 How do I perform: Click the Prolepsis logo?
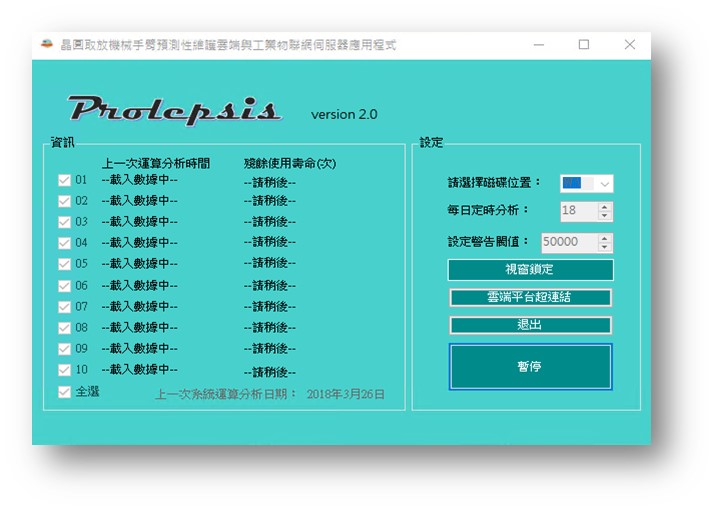pos(174,111)
